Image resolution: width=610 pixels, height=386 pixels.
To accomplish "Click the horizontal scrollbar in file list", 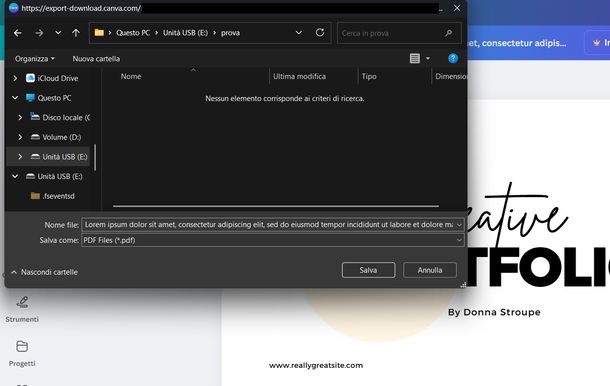I will [276, 206].
